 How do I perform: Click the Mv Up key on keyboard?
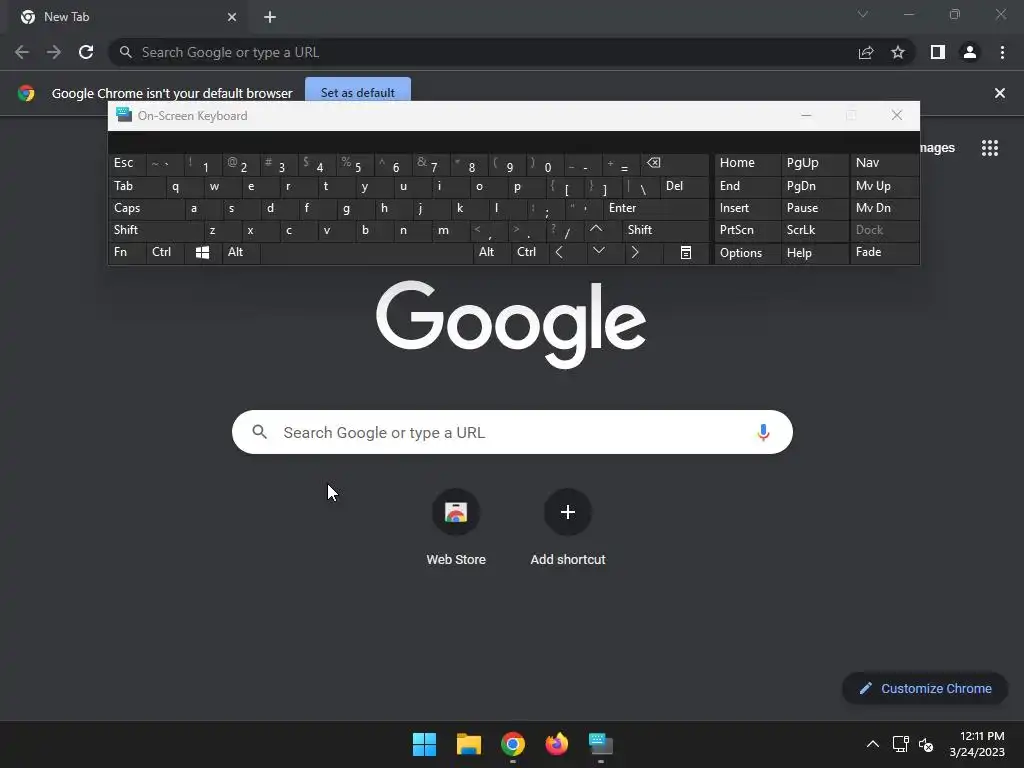coord(884,186)
